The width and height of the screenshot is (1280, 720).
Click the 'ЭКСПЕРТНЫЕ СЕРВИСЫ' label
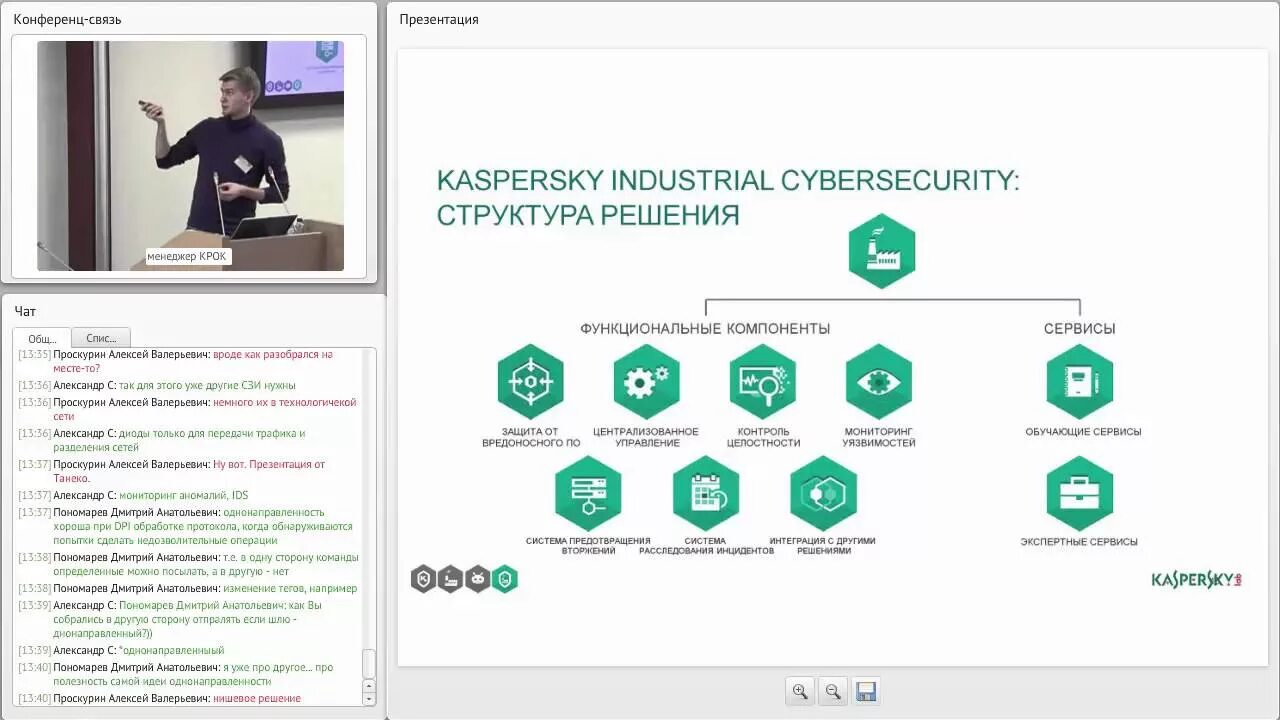[x=1079, y=542]
